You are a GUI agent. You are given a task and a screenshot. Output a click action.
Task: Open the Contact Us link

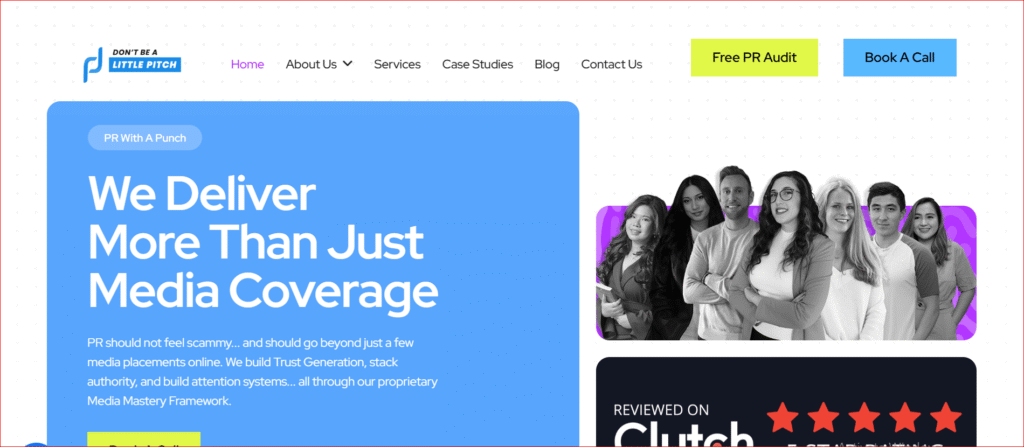(611, 64)
